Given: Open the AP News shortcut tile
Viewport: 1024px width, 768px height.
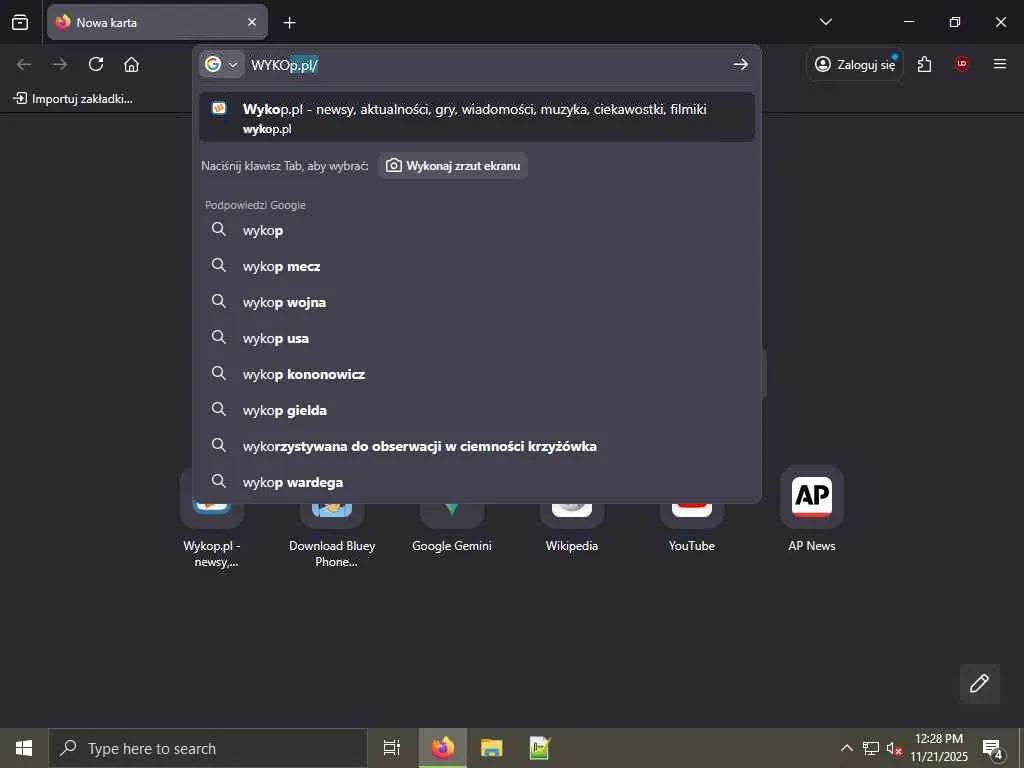Looking at the screenshot, I should click(812, 496).
